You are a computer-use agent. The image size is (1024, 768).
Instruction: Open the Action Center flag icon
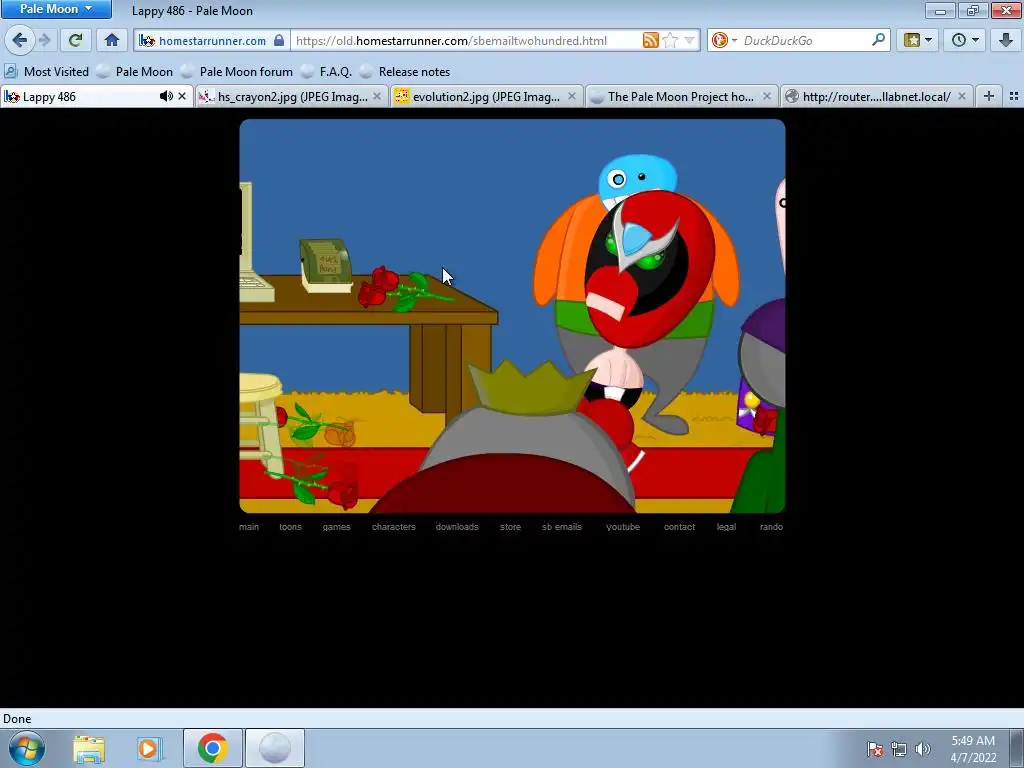click(x=875, y=749)
